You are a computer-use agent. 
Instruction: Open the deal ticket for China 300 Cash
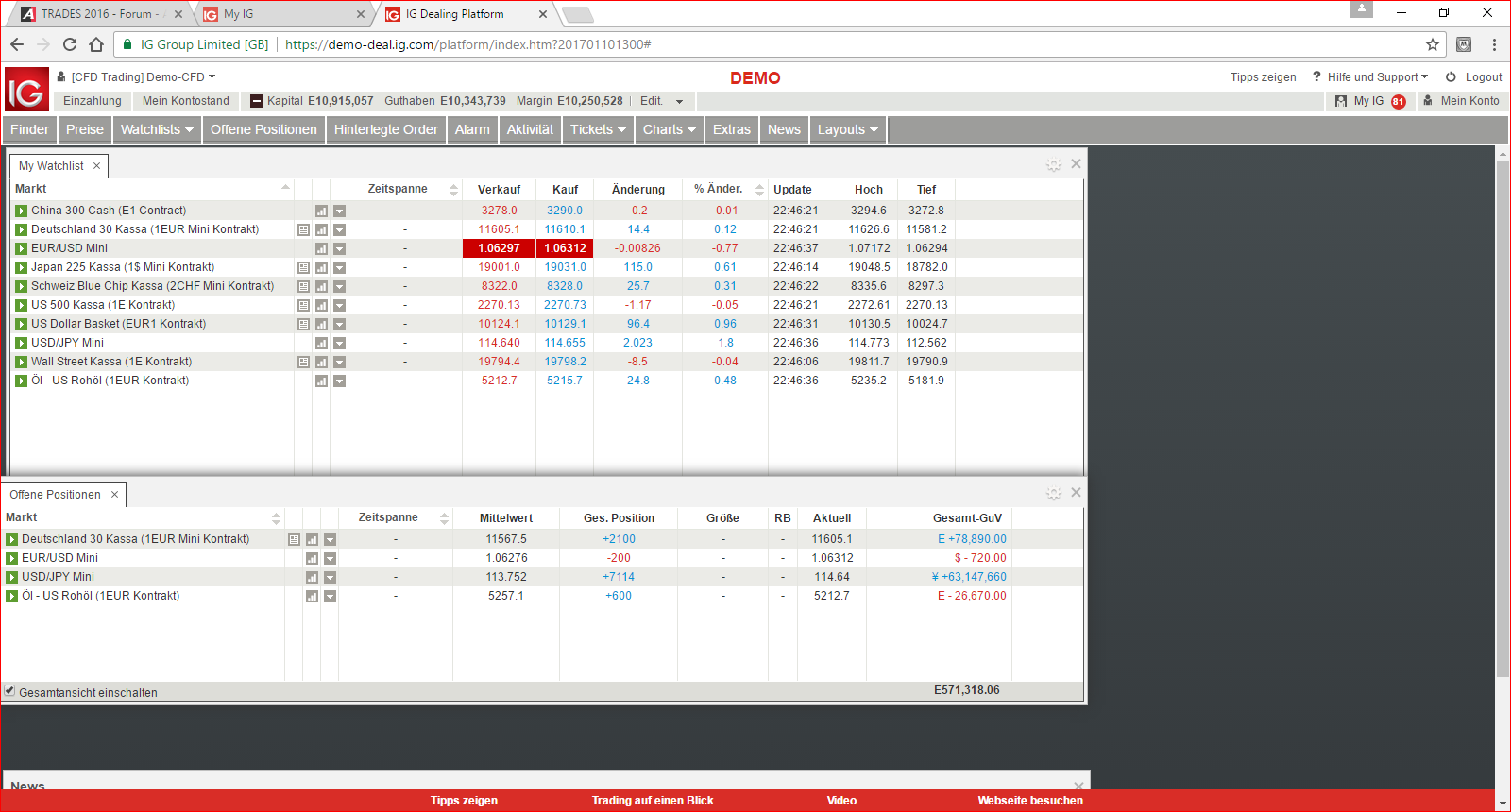(21, 211)
